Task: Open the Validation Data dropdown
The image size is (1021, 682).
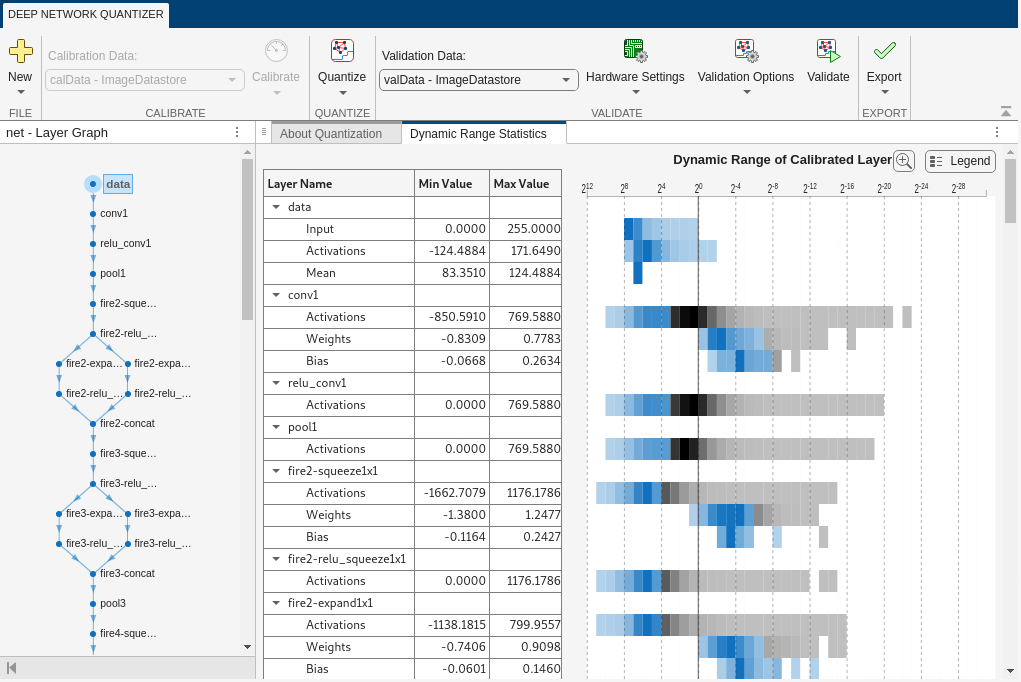Action: tap(479, 80)
